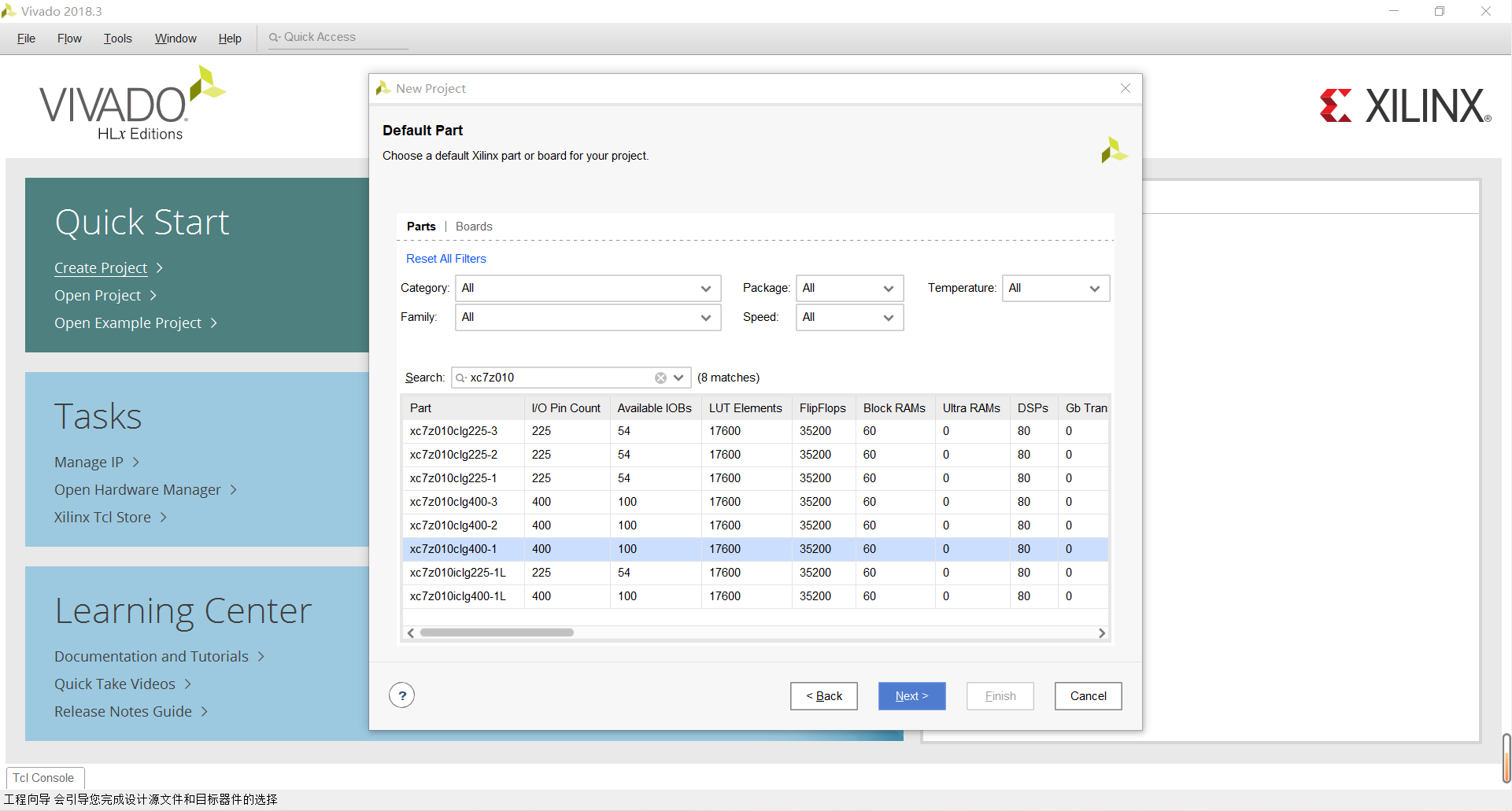Click Open Example Project link
1512x811 pixels.
[128, 323]
